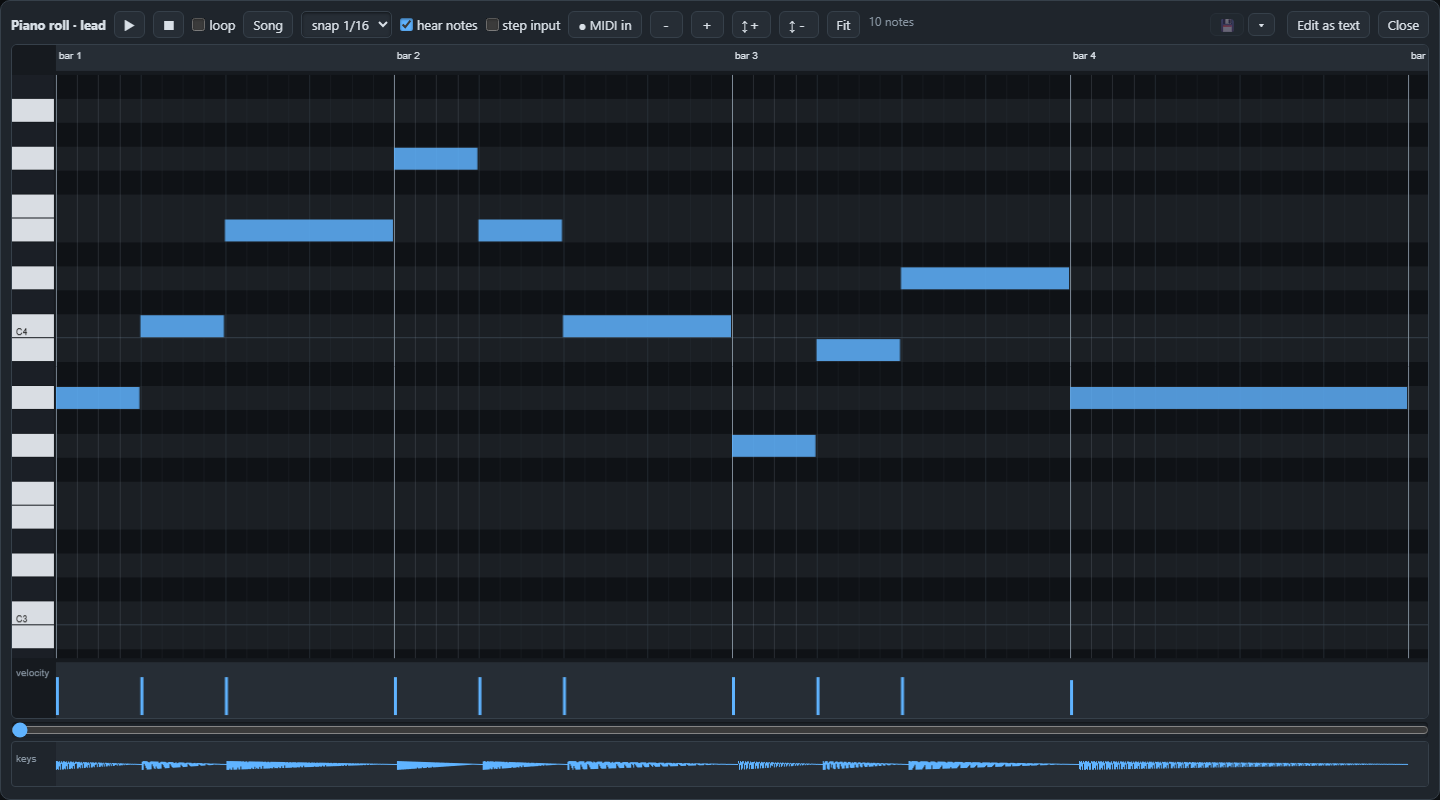The height and width of the screenshot is (800, 1440).
Task: Enable the loop checkbox
Action: click(198, 25)
